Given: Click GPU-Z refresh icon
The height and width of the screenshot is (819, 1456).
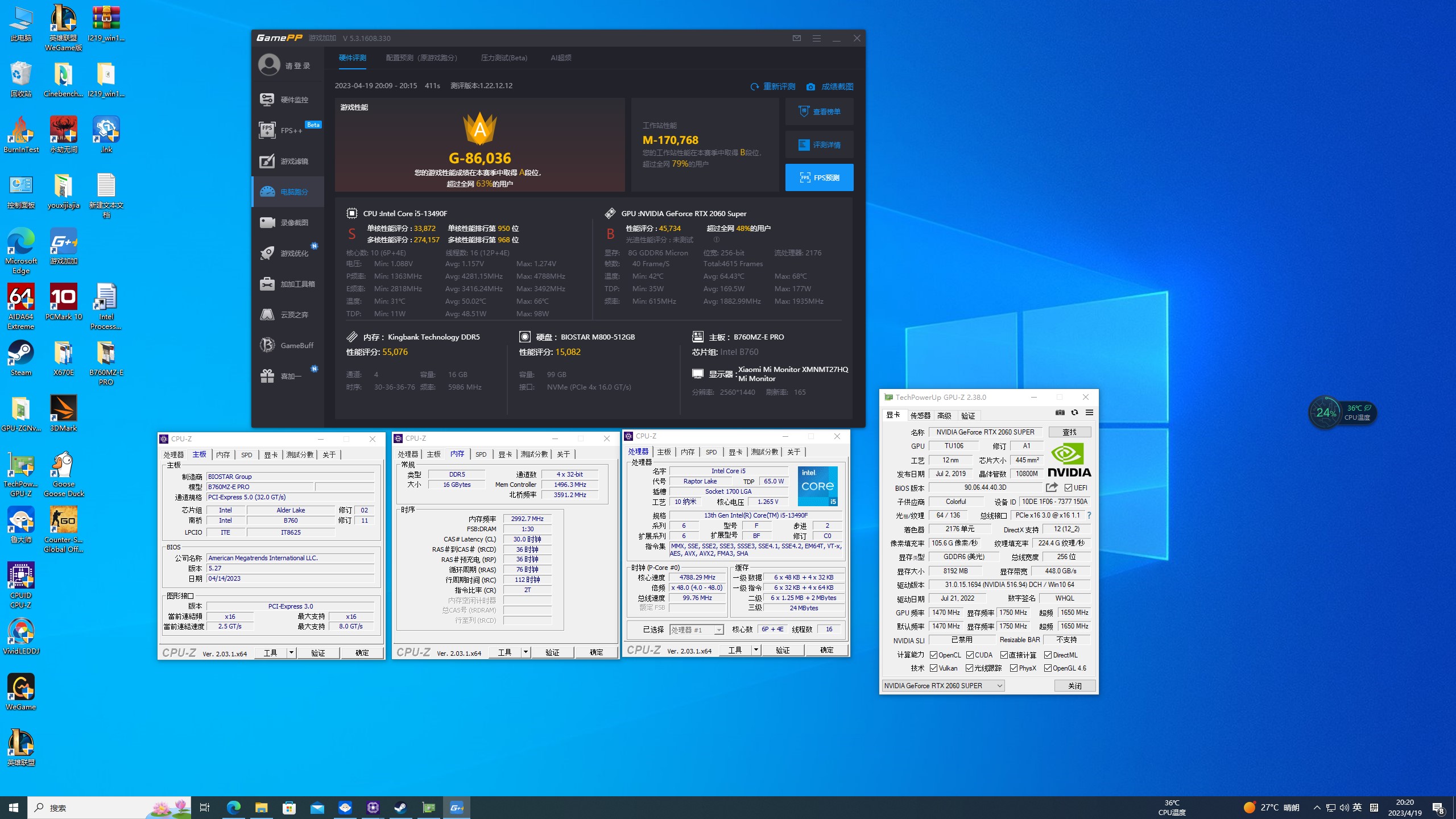Looking at the screenshot, I should pyautogui.click(x=1074, y=412).
